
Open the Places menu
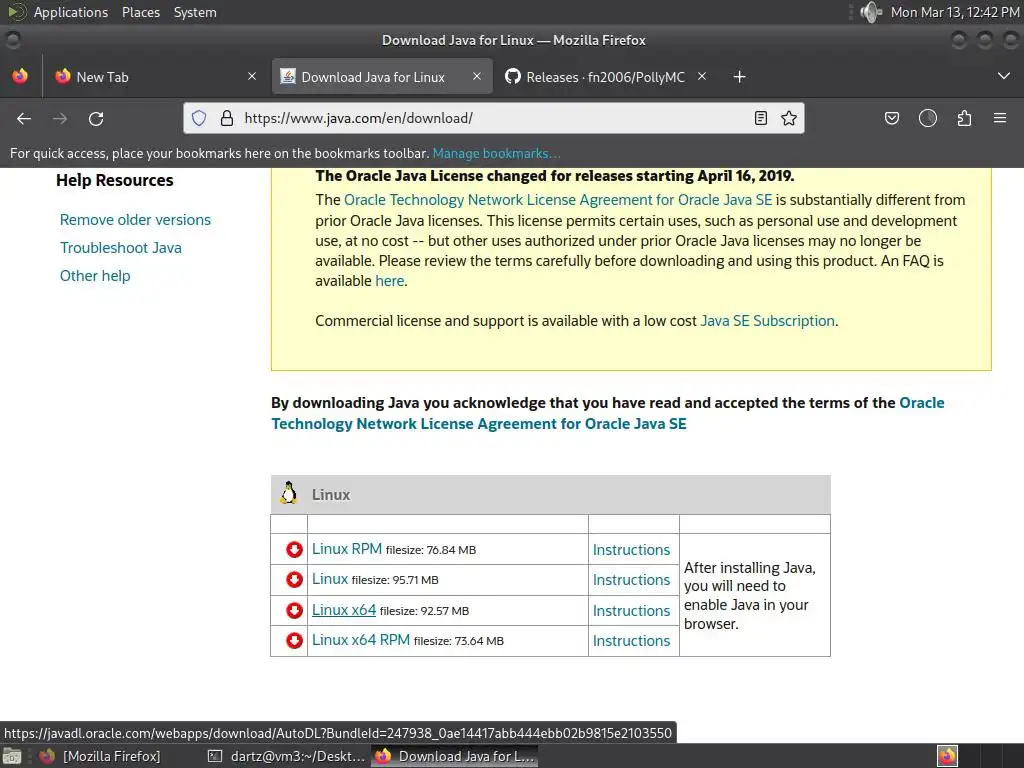pos(141,12)
